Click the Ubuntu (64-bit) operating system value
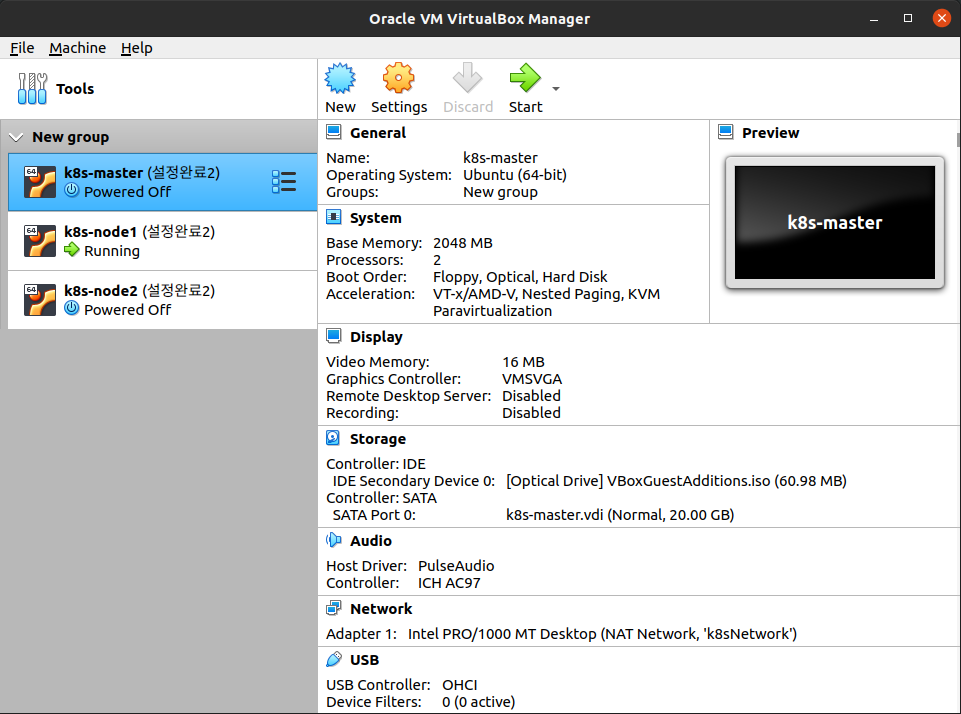961x714 pixels. [x=515, y=175]
